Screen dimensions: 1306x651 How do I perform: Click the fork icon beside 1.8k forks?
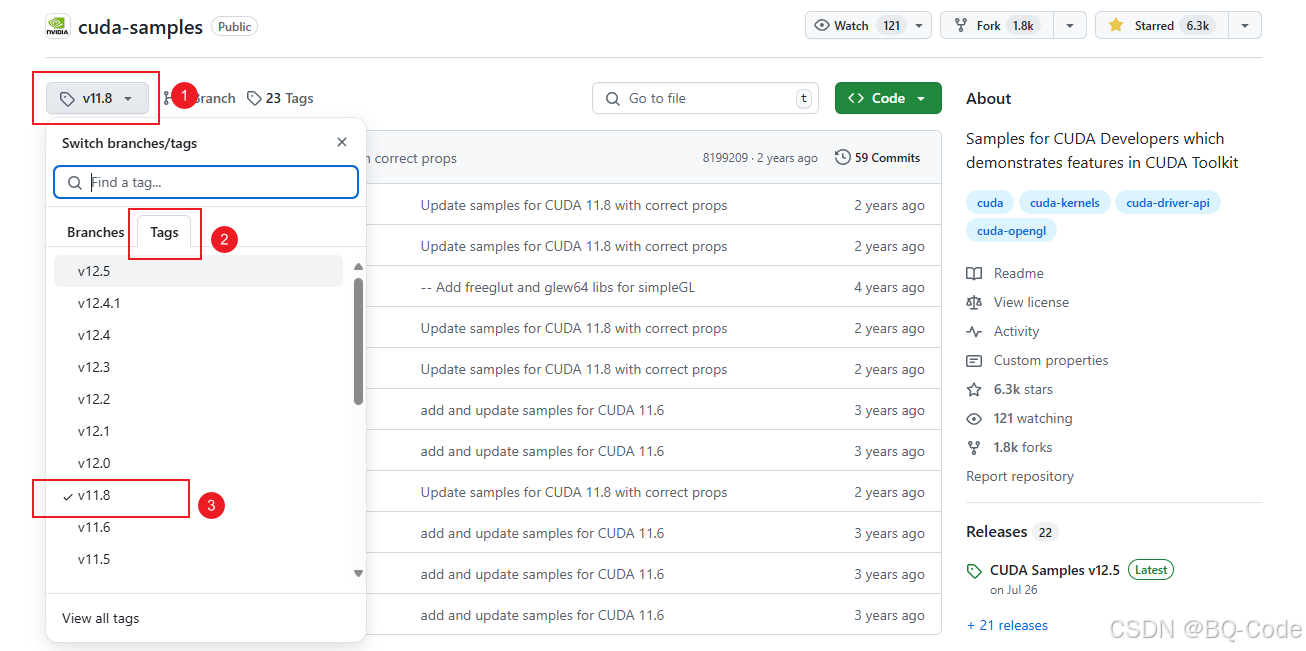pos(974,447)
